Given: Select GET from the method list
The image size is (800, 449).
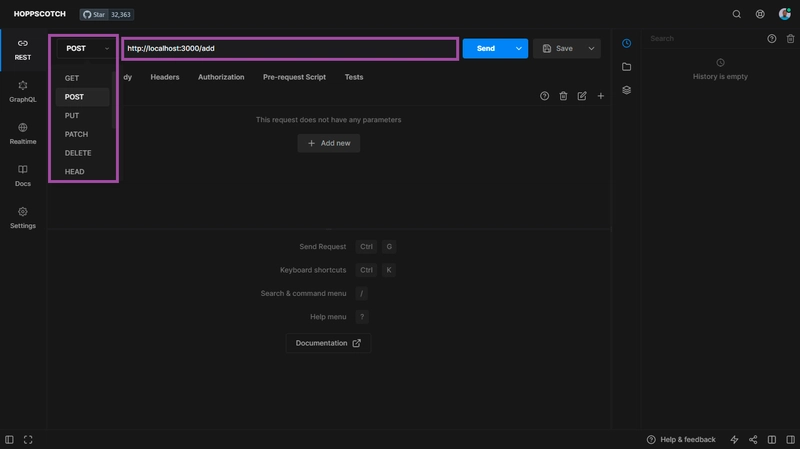Looking at the screenshot, I should coord(83,78).
